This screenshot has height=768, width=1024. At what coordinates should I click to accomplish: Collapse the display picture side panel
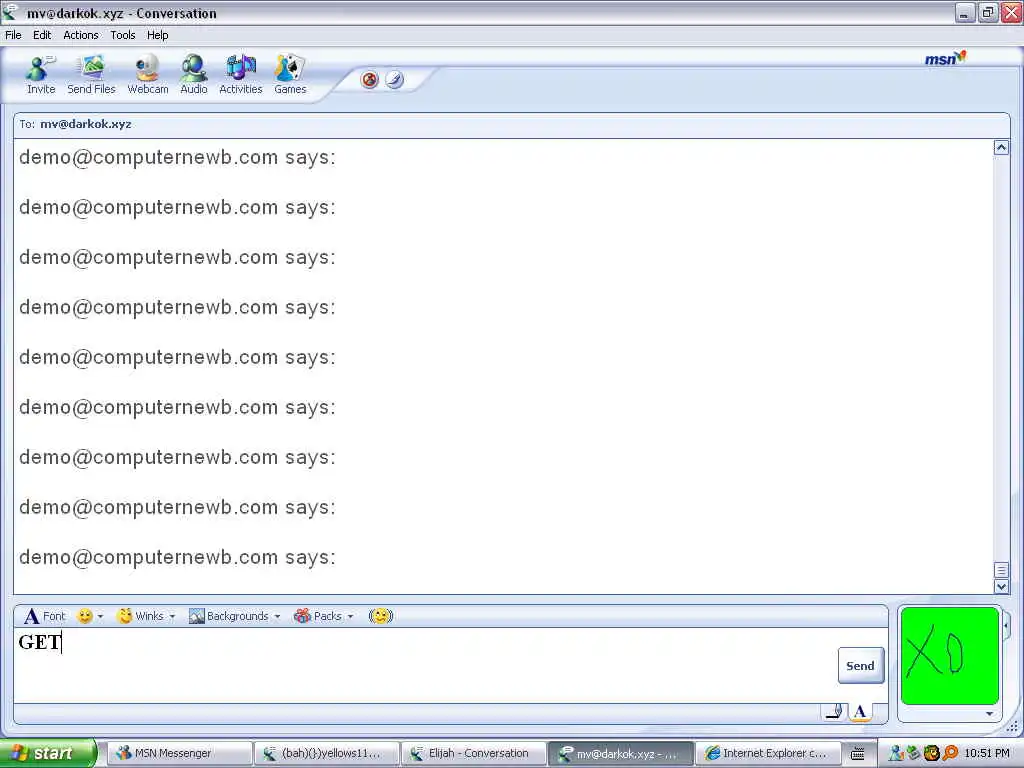pos(1006,627)
